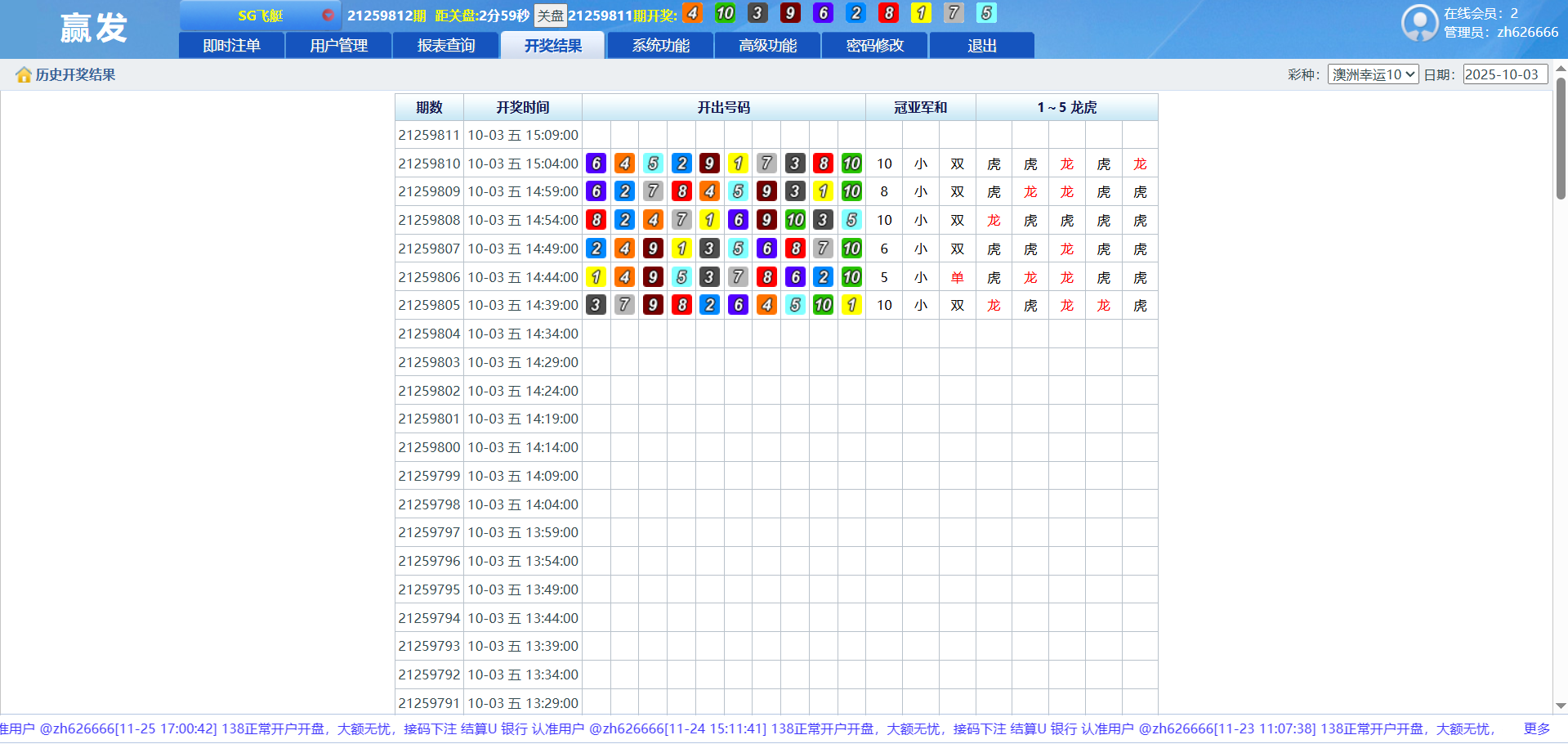Go to the 用户管理 tab
The width and height of the screenshot is (1568, 744).
(338, 46)
